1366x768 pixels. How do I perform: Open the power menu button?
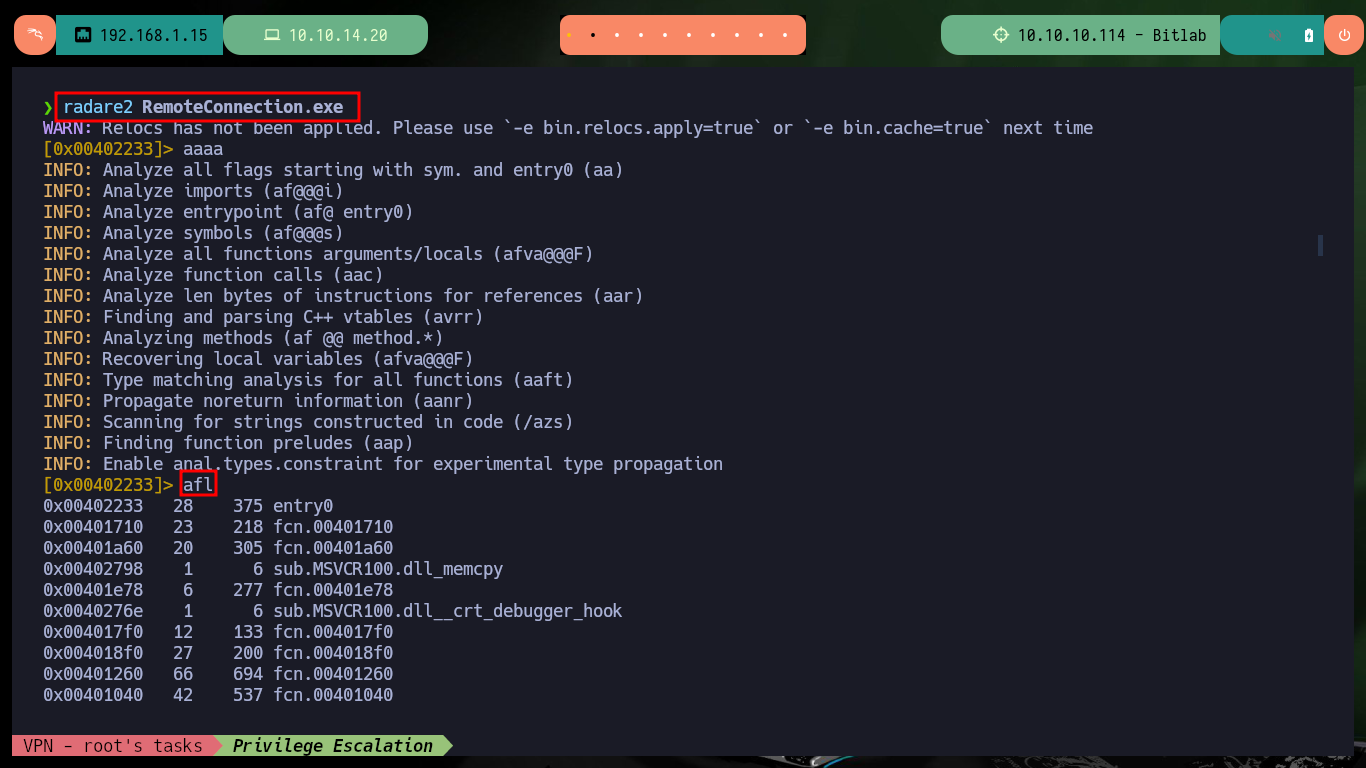coord(1343,35)
